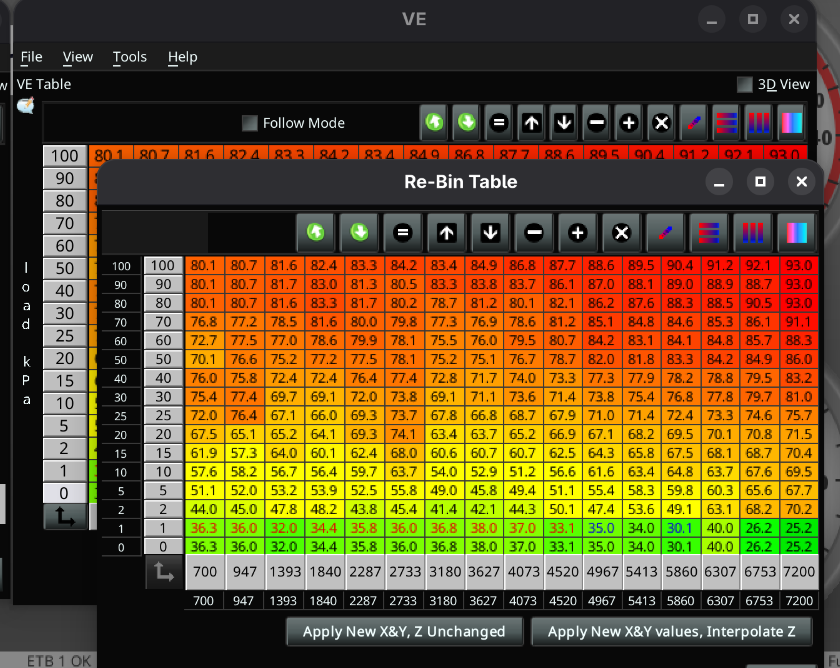Click the white up-arrow icon in VE Table toolbar
The image size is (840, 668).
(x=531, y=123)
